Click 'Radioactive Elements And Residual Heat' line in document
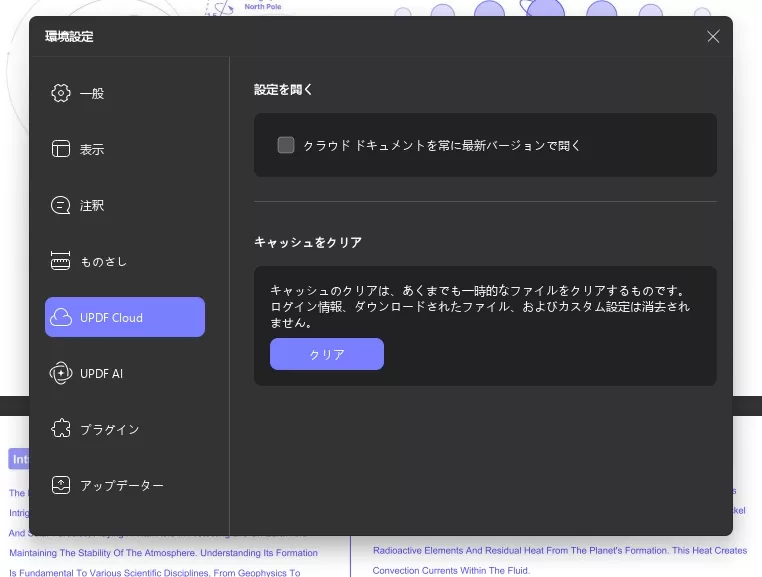Viewport: 762px width, 577px height. [560, 550]
